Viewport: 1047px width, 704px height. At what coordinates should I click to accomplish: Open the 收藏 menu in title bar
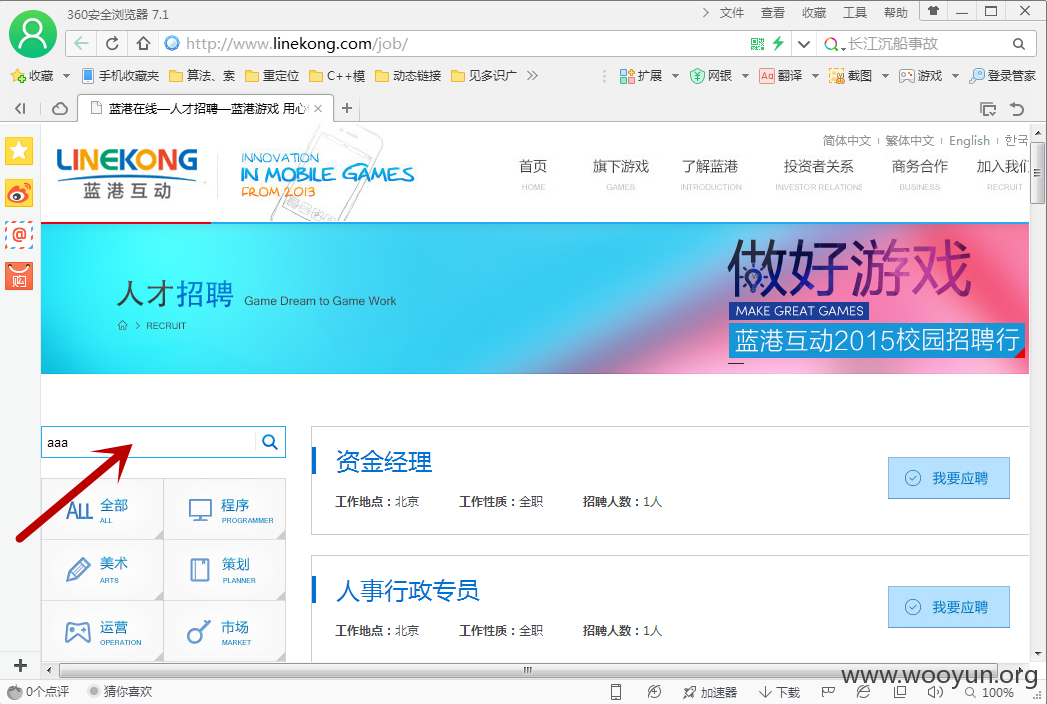[x=814, y=13]
